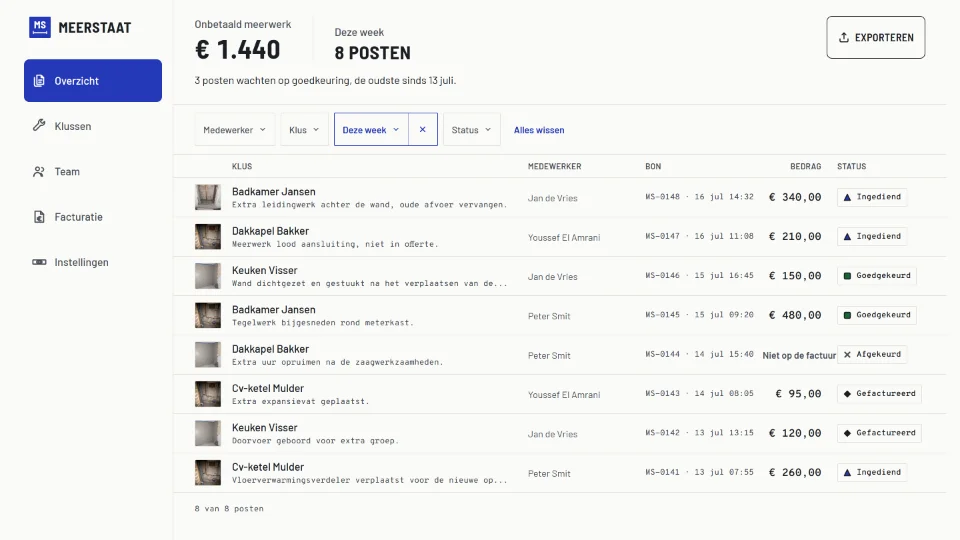Click Jan de Vries in MS-0142 row

[x=553, y=434]
